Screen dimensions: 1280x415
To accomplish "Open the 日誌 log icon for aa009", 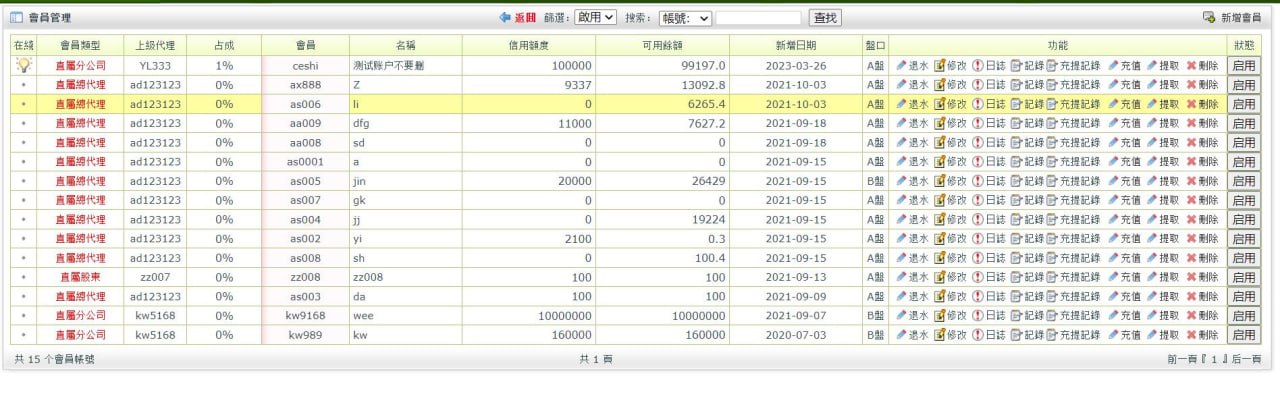I will 977,123.
